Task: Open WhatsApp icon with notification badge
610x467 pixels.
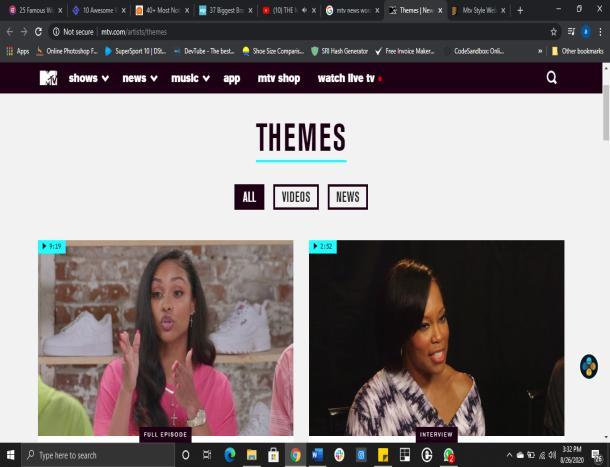Action: click(x=449, y=455)
